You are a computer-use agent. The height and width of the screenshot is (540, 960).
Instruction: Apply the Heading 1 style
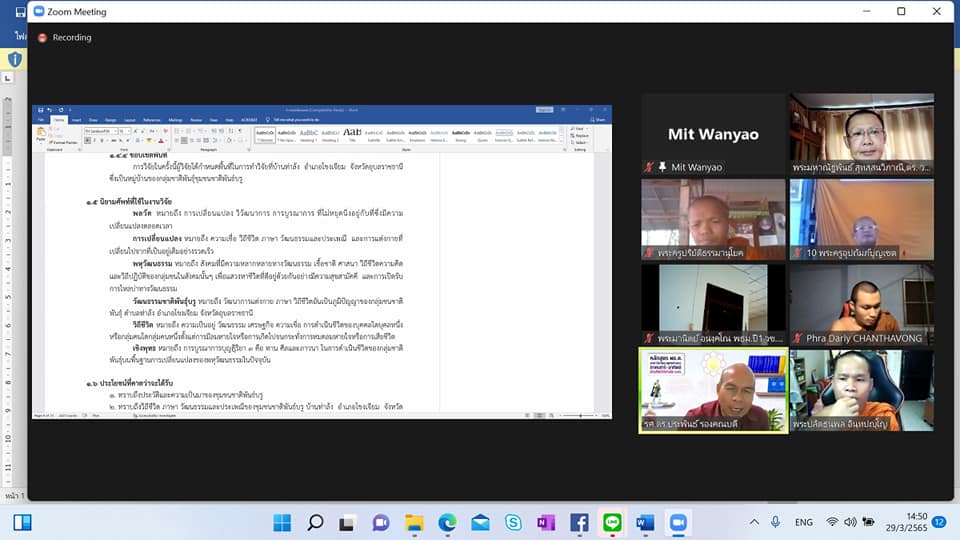tap(309, 135)
